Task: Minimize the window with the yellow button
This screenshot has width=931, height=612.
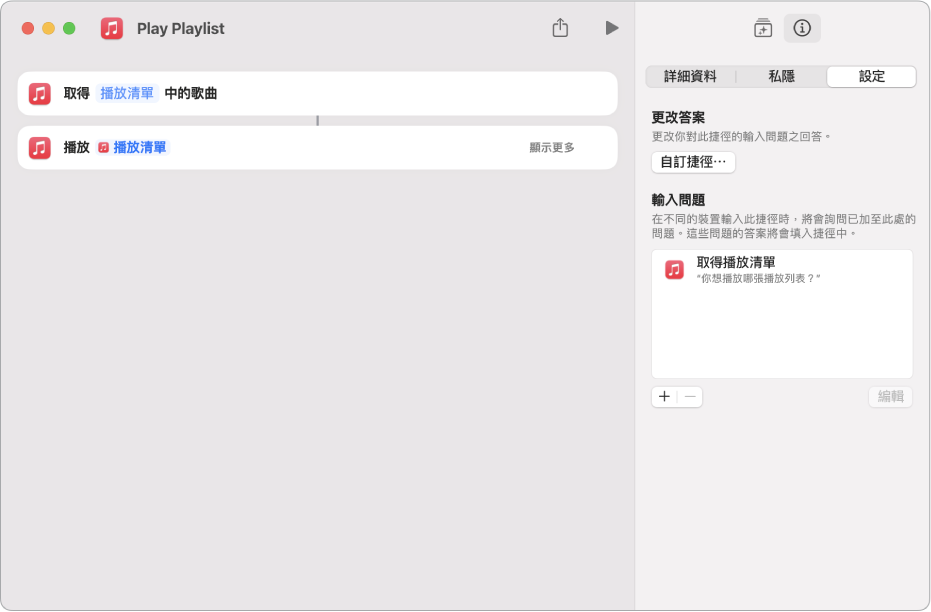Action: [49, 28]
